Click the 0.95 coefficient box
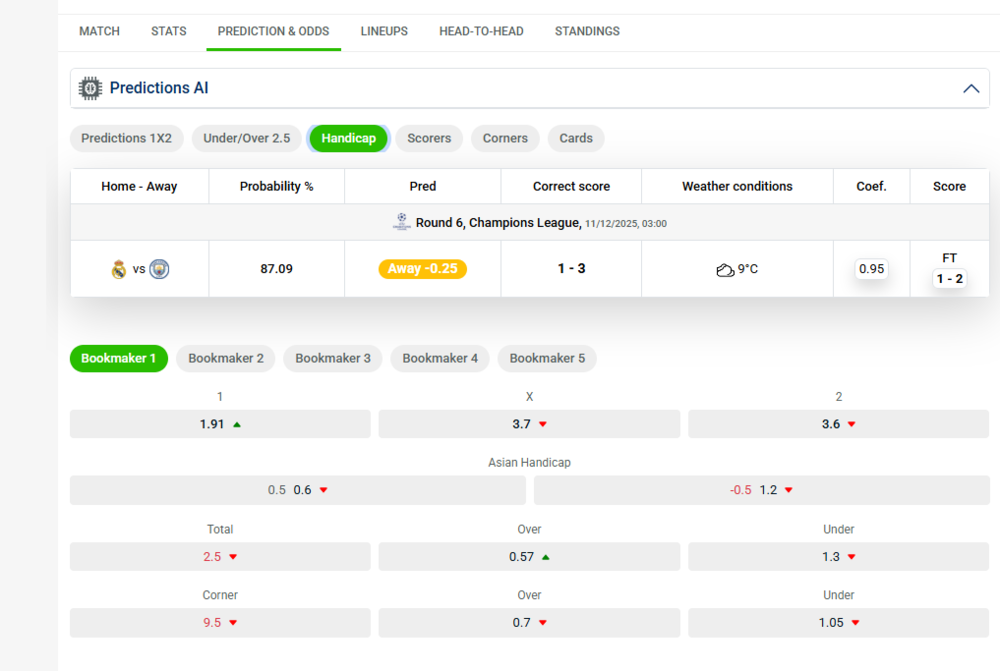The height and width of the screenshot is (671, 1000). 871,269
